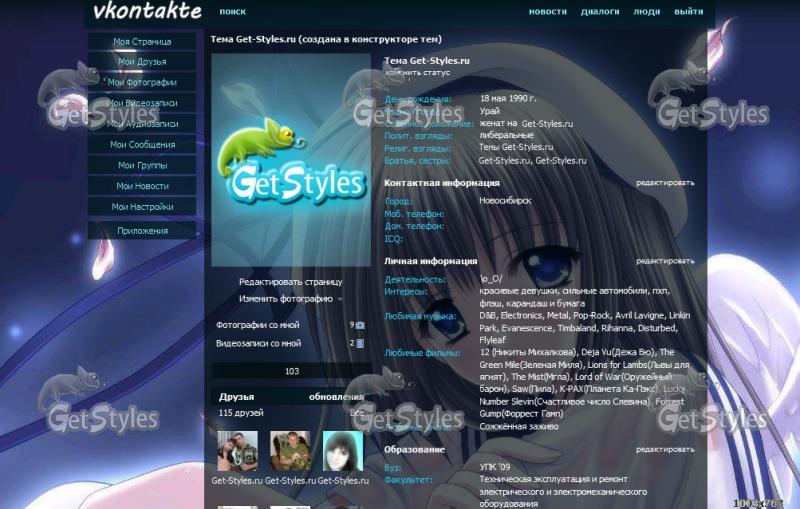800x509 pixels.
Task: Click the Редактировать страницу link
Action: click(291, 282)
